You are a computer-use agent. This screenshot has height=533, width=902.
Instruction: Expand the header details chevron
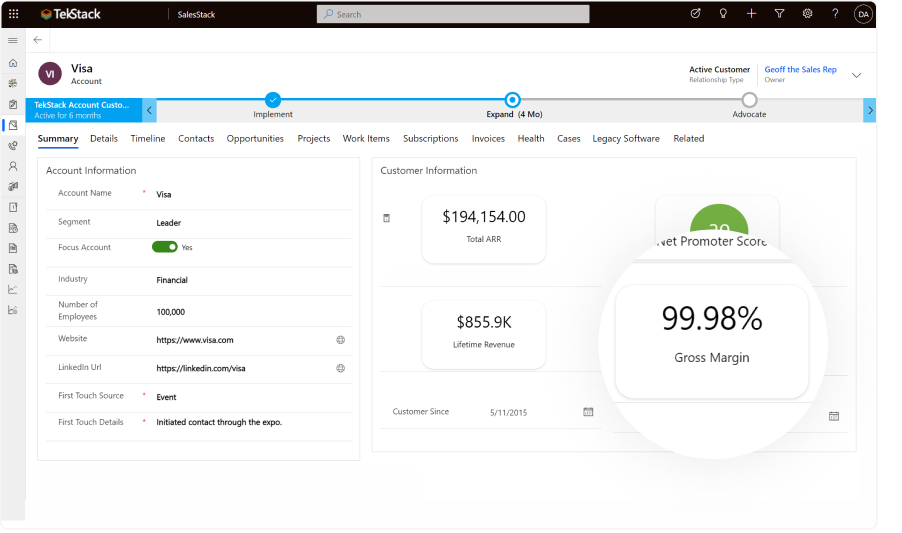tap(856, 75)
